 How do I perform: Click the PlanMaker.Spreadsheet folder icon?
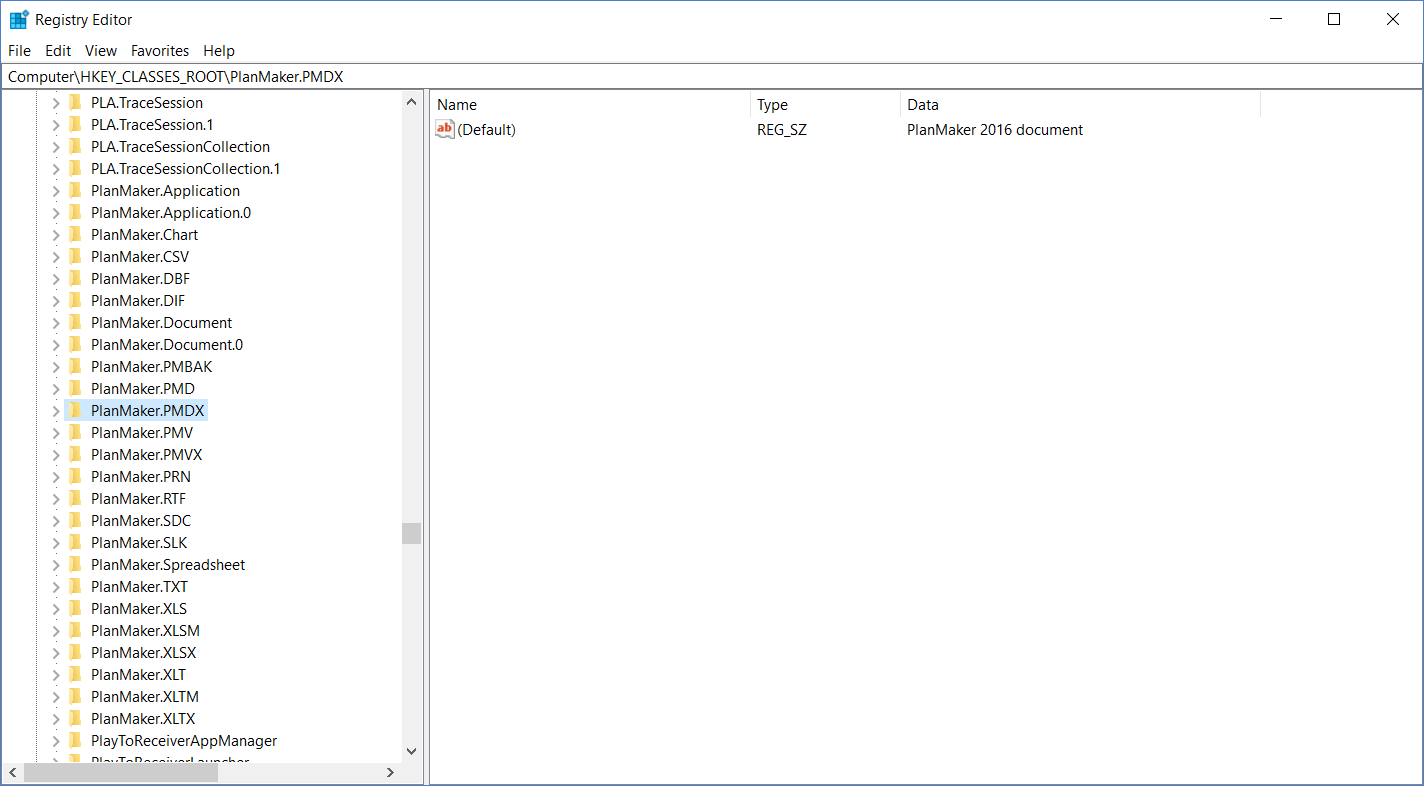75,565
